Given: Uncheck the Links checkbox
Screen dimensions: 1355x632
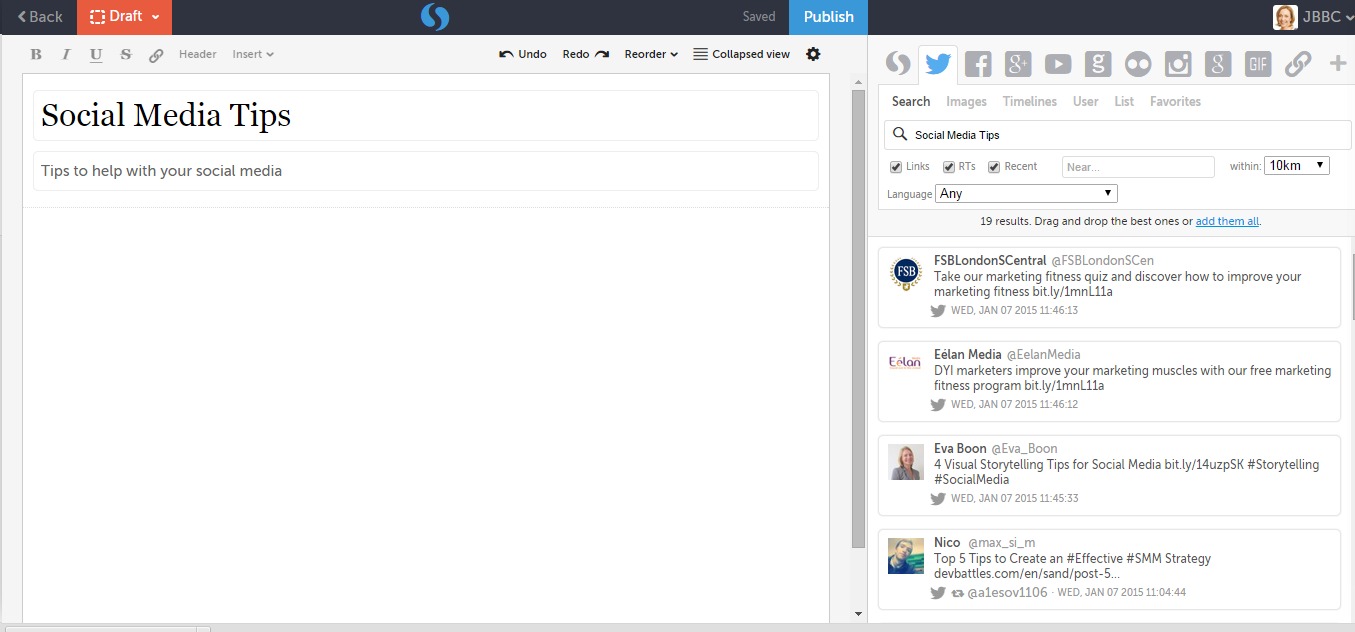Looking at the screenshot, I should click(896, 167).
